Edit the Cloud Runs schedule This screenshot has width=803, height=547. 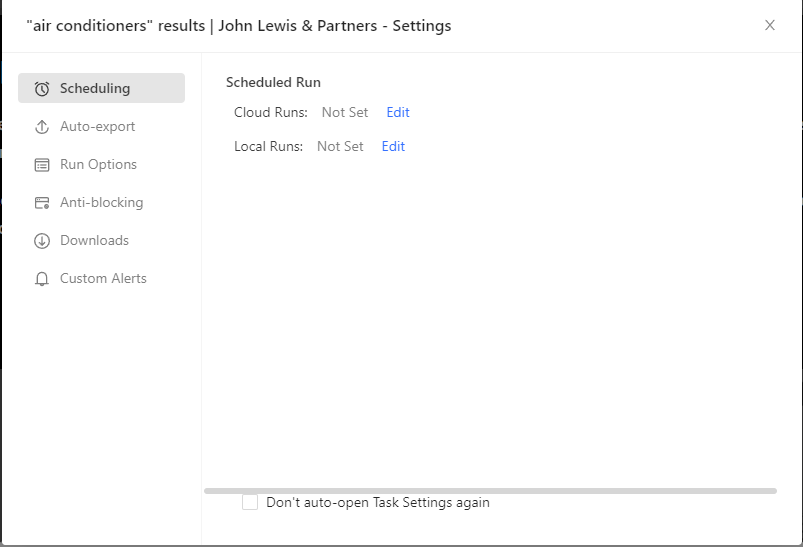click(x=398, y=112)
